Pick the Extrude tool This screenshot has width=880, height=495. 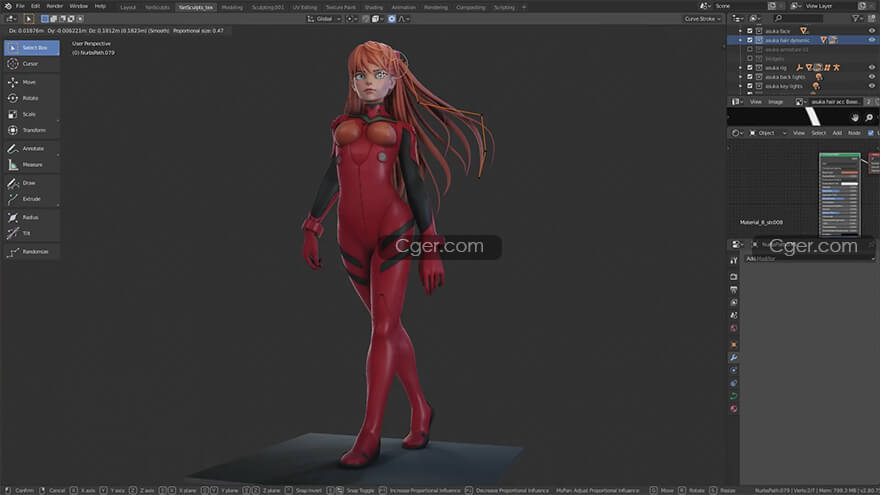pyautogui.click(x=31, y=199)
